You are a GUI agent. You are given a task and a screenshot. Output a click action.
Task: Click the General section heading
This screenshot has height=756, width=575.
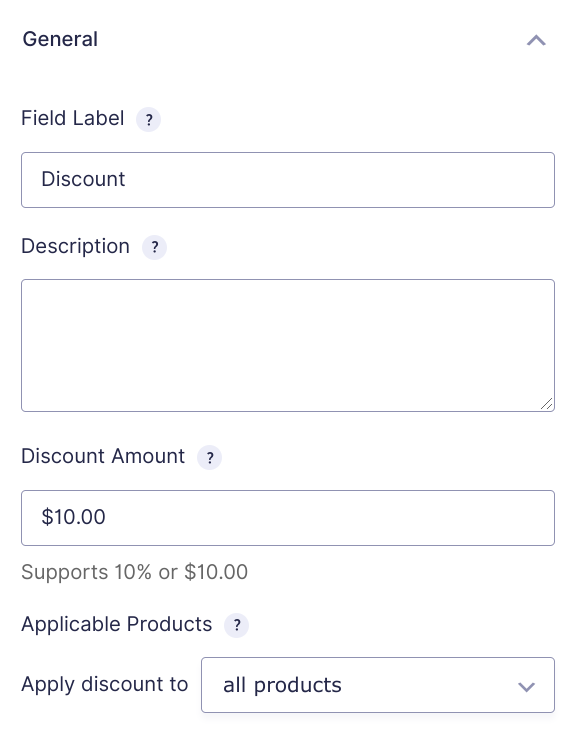pyautogui.click(x=60, y=39)
